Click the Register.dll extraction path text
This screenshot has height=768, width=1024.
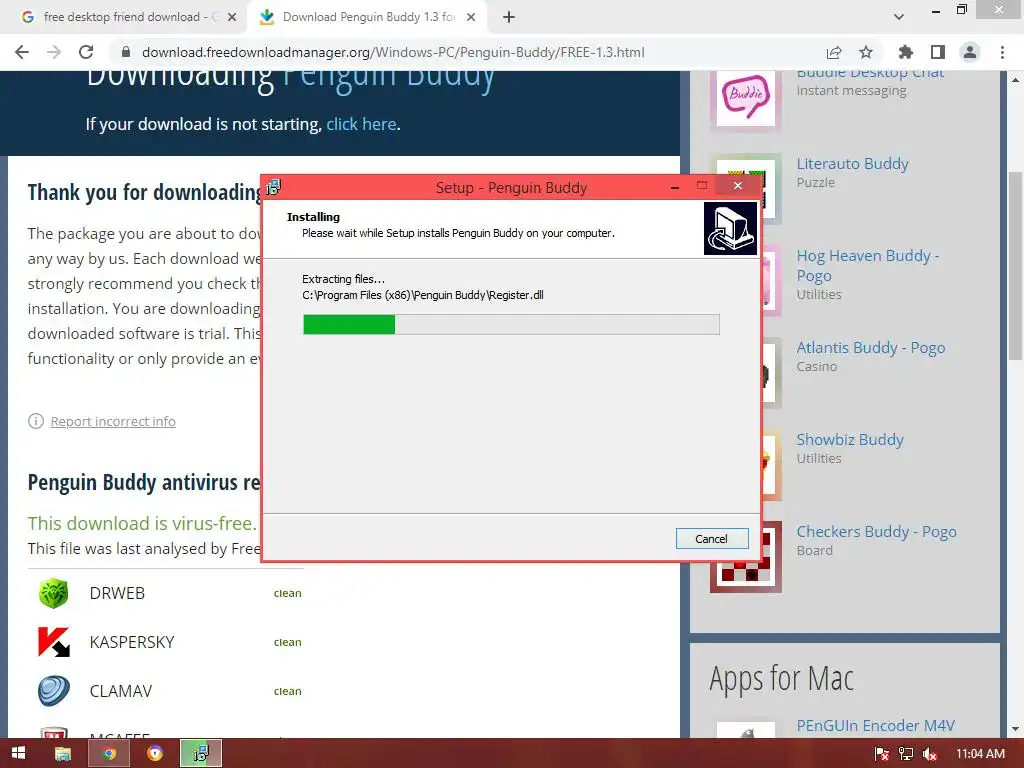pos(423,295)
